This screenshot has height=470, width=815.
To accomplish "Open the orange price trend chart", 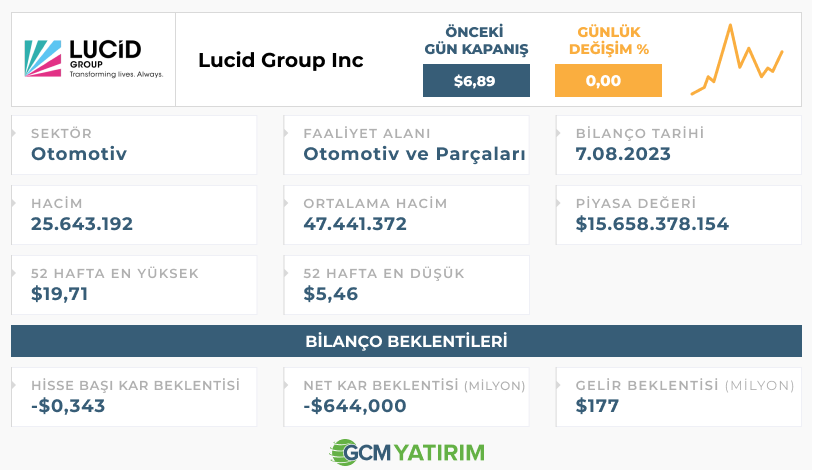I will 737,59.
